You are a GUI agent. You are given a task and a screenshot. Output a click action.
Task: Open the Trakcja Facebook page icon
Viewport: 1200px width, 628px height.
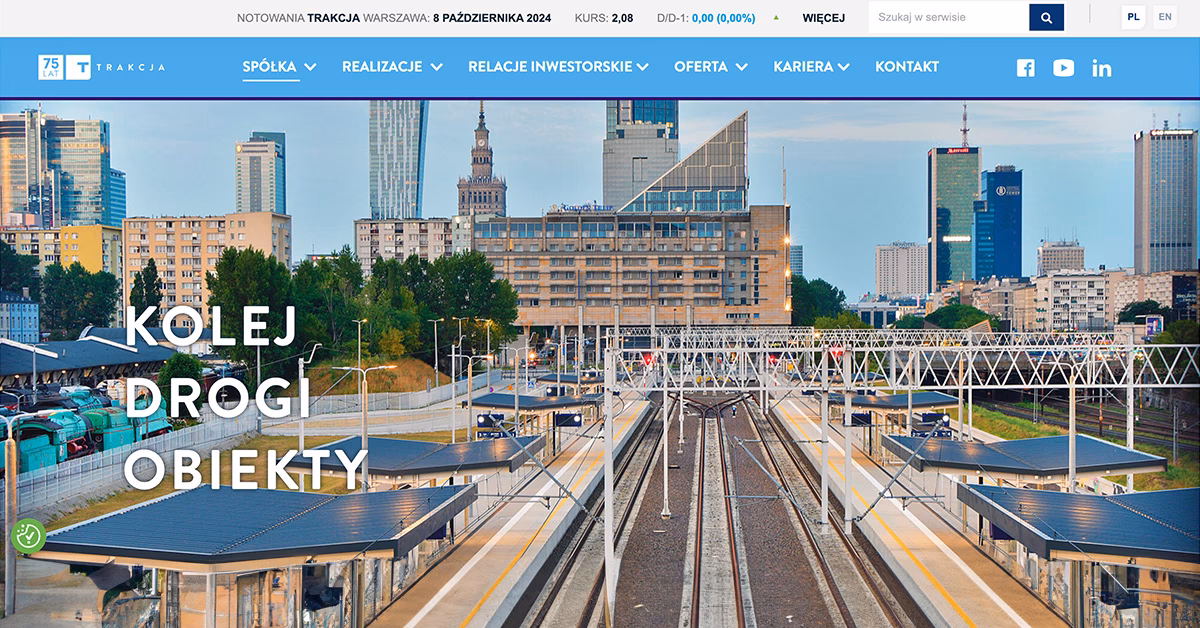[x=1025, y=68]
